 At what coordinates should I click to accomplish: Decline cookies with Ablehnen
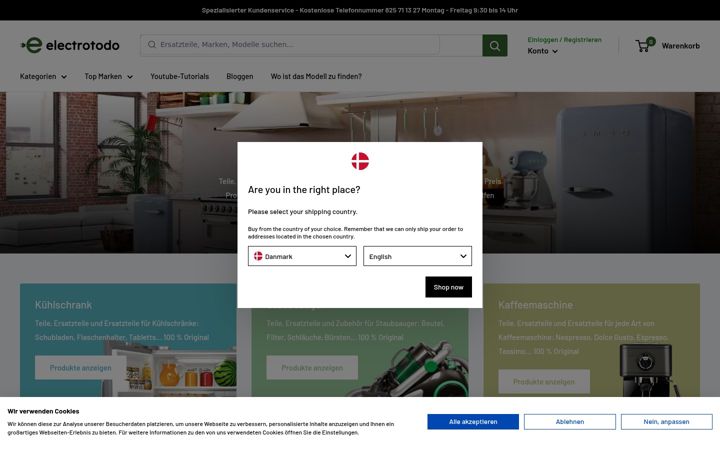tap(570, 422)
